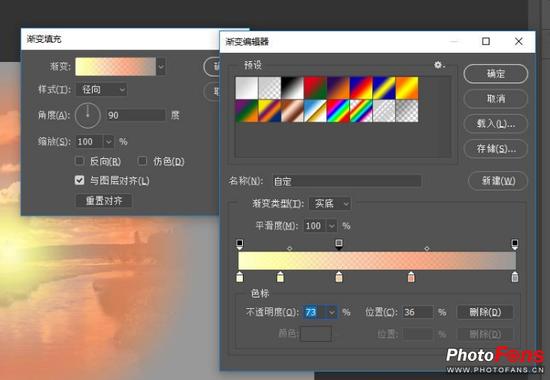Click the 缩放 scale field showing 100
This screenshot has width=550, height=380.
tap(89, 142)
